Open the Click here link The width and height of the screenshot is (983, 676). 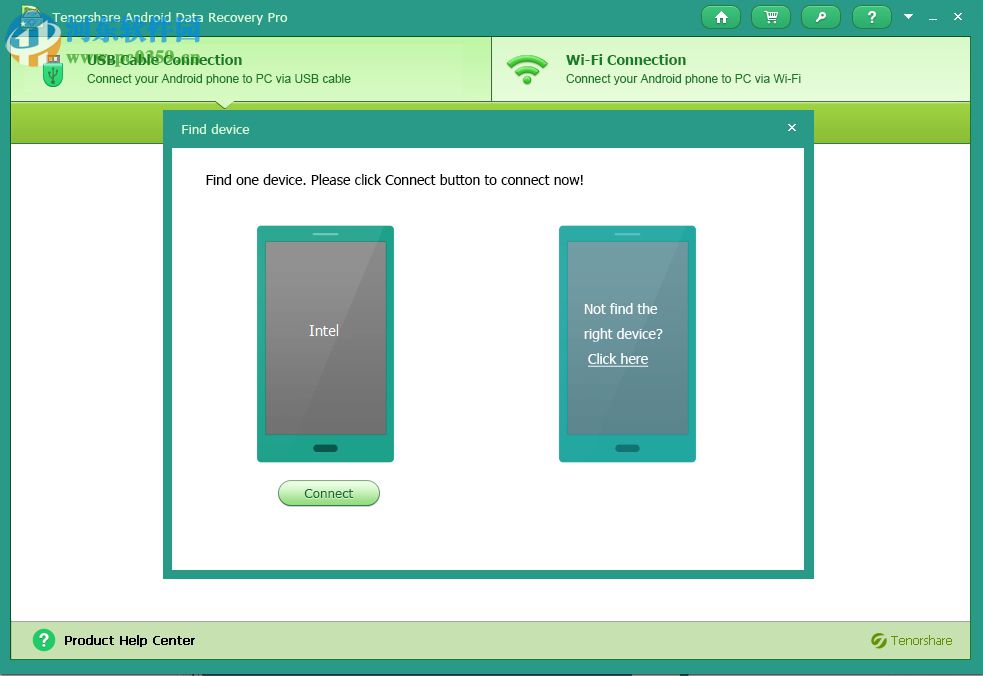pos(617,359)
